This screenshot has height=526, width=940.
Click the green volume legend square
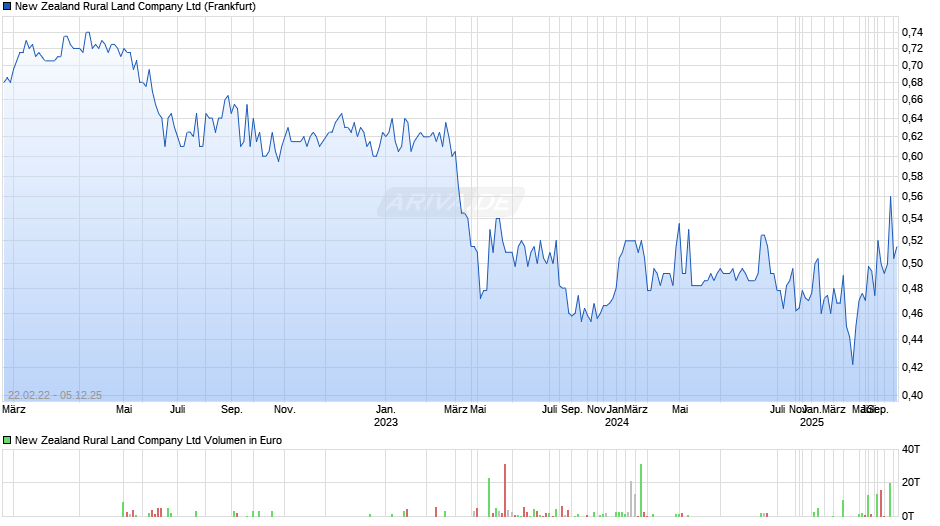coord(7,440)
